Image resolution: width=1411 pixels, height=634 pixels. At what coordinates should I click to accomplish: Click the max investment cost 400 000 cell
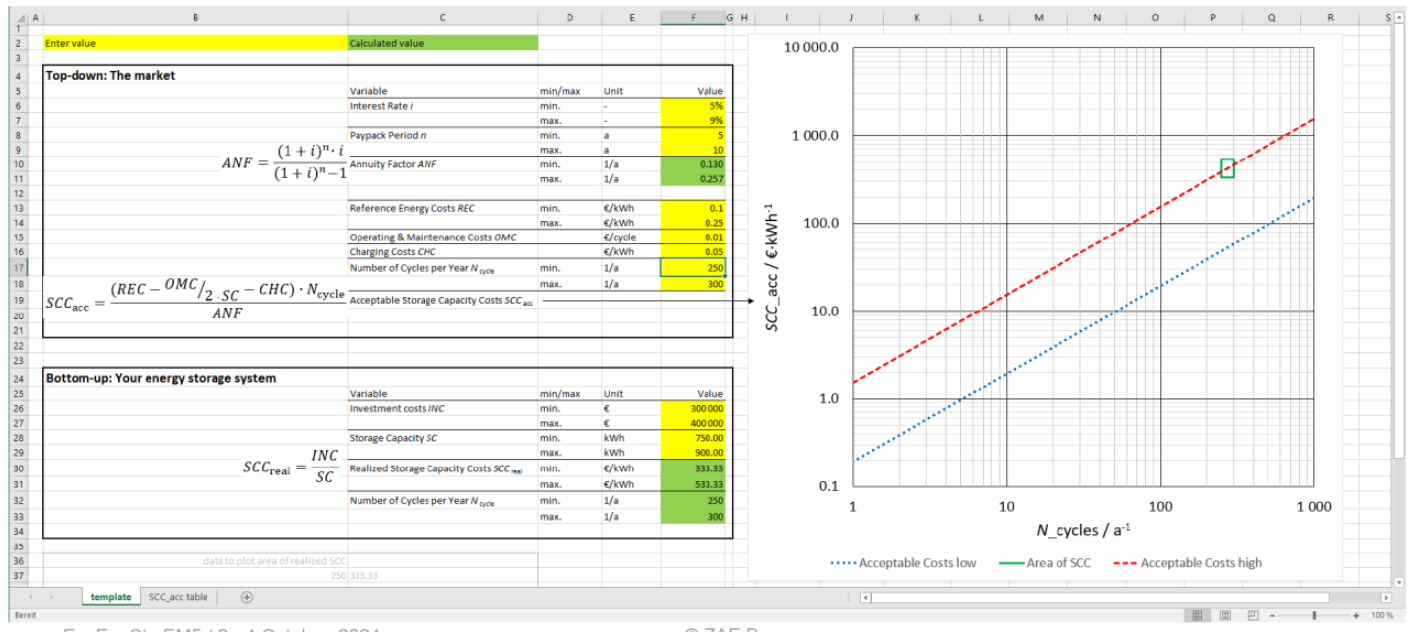tap(693, 423)
